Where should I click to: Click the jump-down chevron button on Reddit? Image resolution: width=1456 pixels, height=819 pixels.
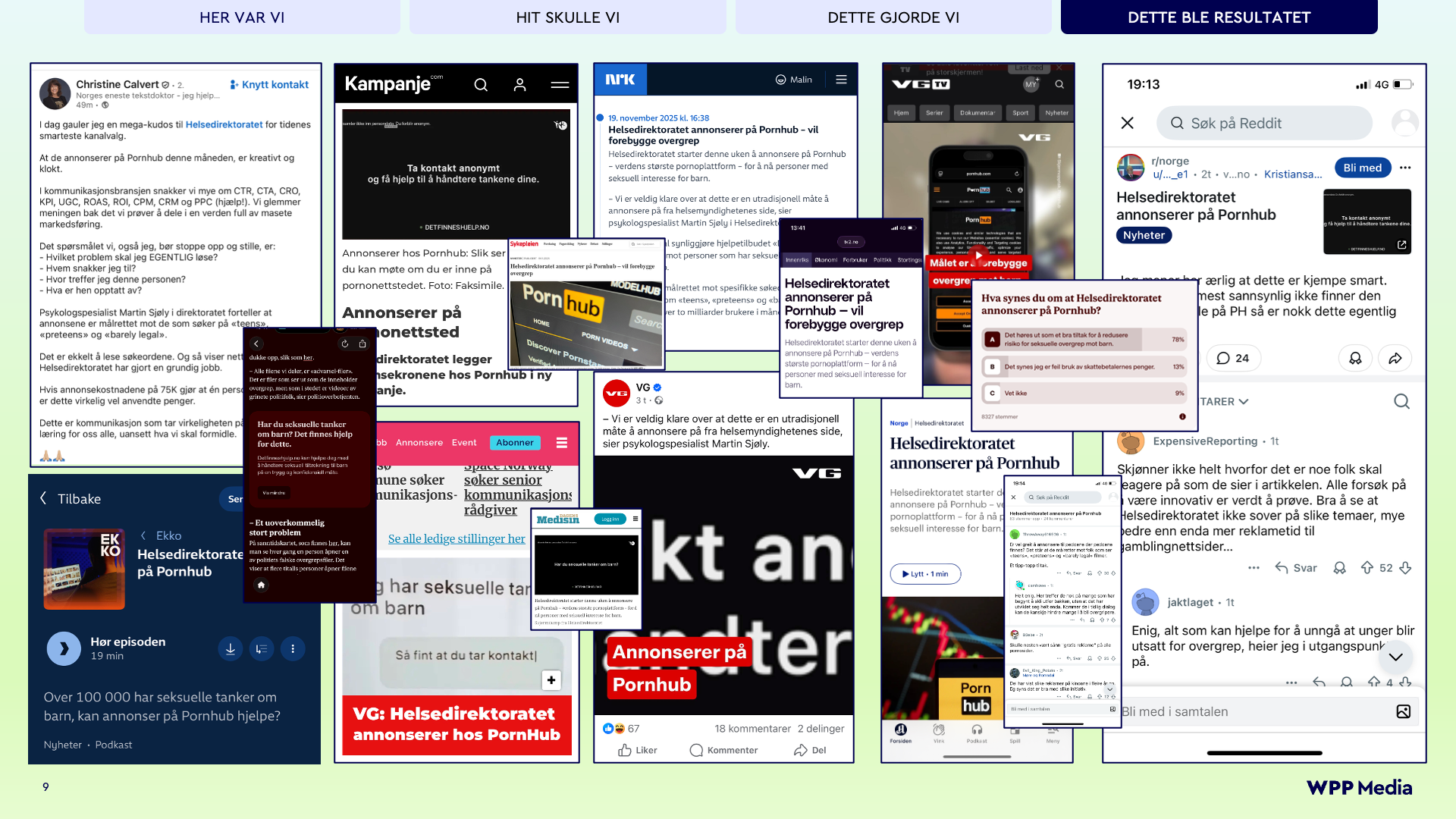click(x=1395, y=657)
